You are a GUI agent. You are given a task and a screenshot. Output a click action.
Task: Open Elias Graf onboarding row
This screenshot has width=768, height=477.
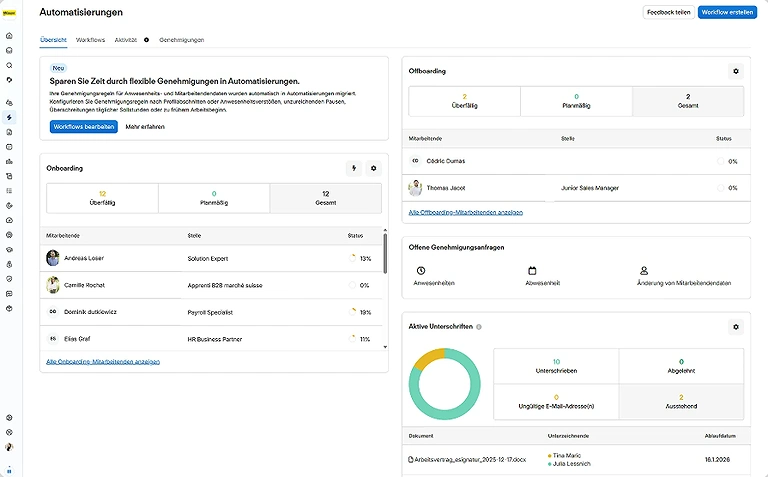pyautogui.click(x=211, y=338)
